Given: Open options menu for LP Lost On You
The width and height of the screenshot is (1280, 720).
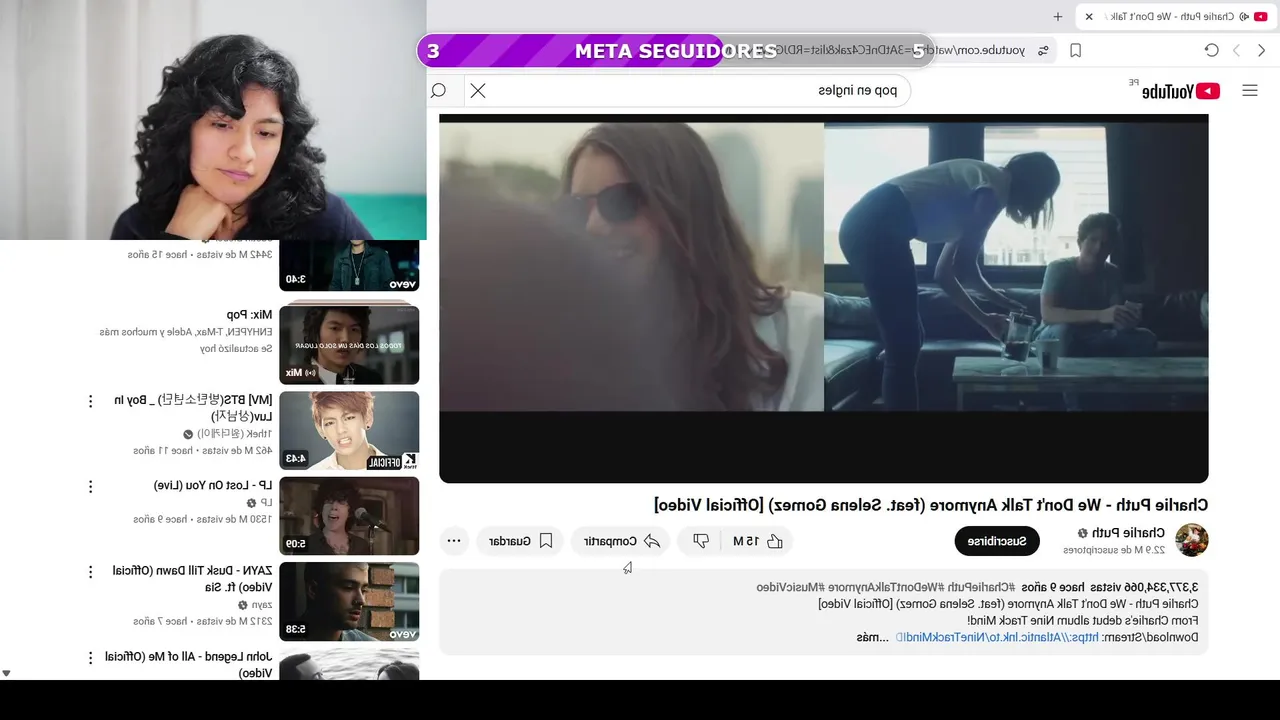Looking at the screenshot, I should (90, 487).
